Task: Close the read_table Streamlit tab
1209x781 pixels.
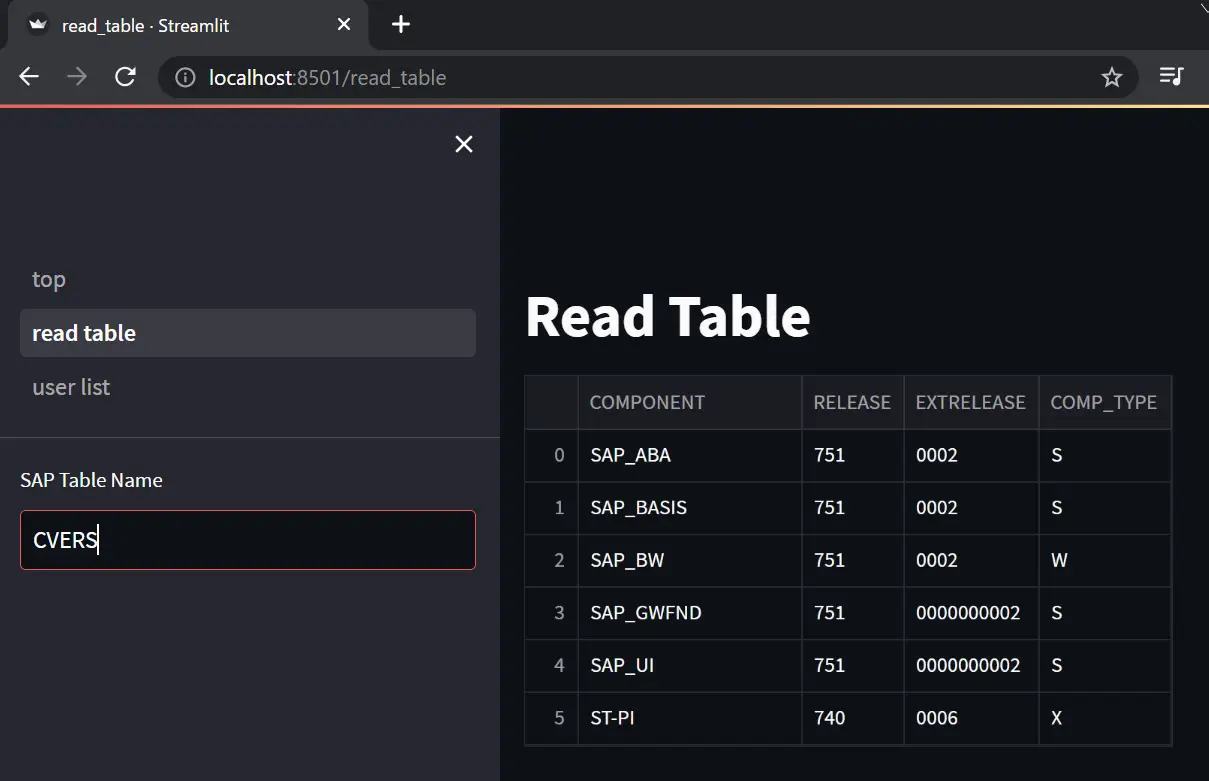Action: pyautogui.click(x=344, y=25)
